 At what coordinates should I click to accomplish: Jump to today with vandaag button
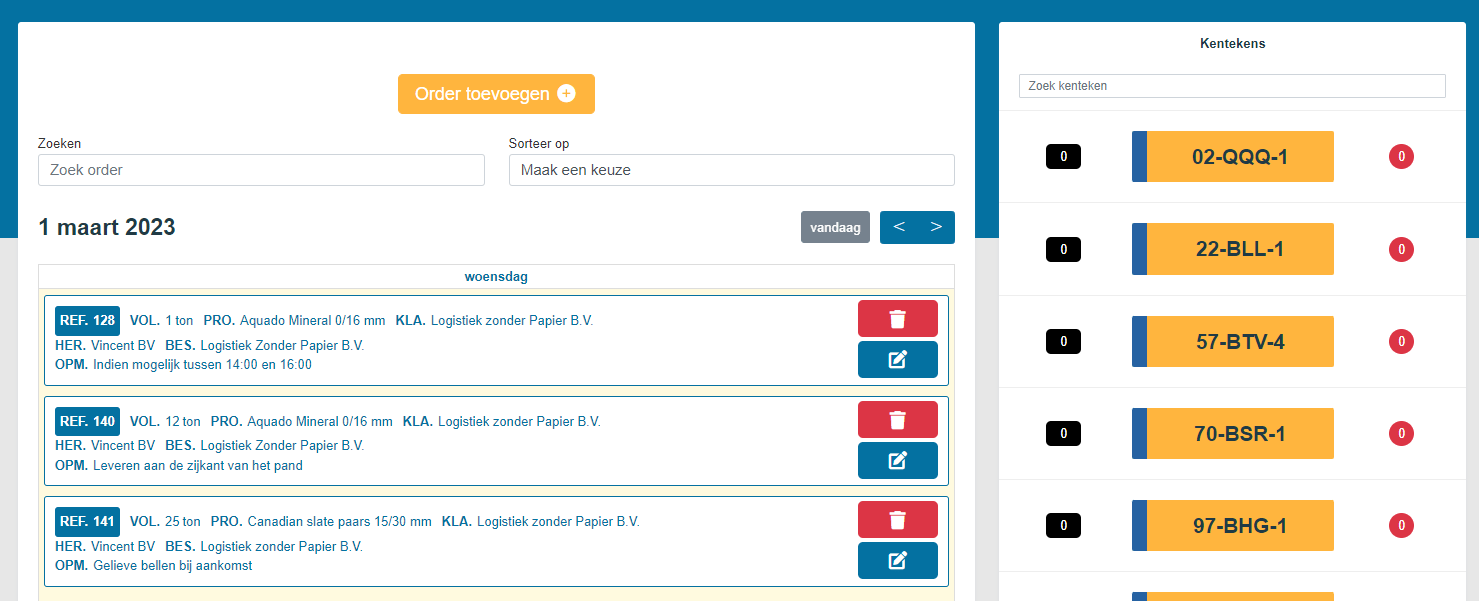835,227
